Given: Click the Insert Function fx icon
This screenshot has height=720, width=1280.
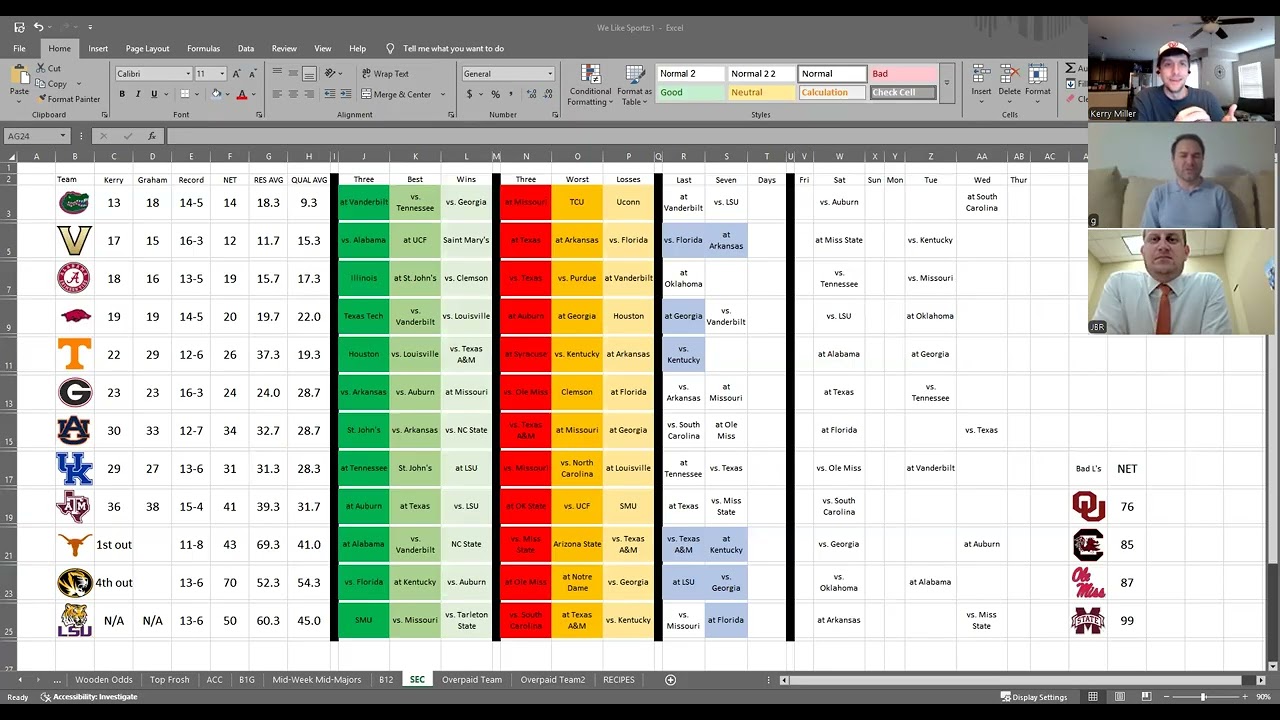Looking at the screenshot, I should point(152,136).
